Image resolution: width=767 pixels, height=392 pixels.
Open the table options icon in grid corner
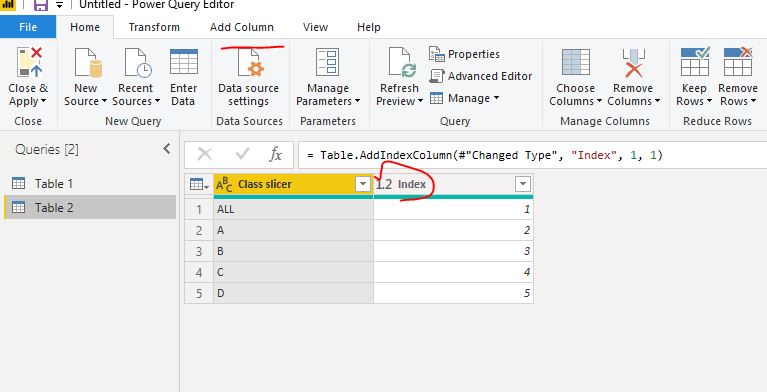[x=199, y=184]
